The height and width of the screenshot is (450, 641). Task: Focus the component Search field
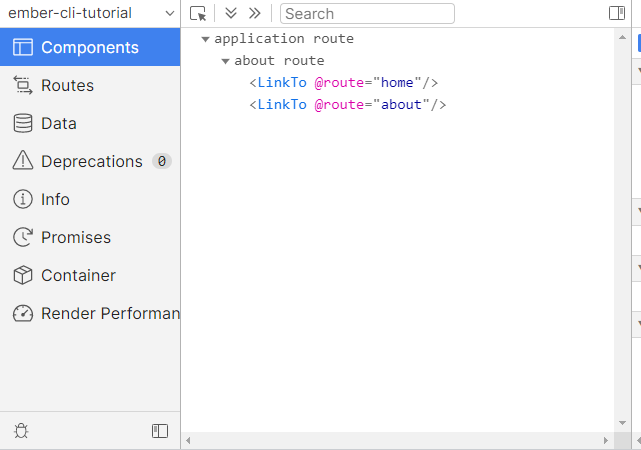click(367, 13)
